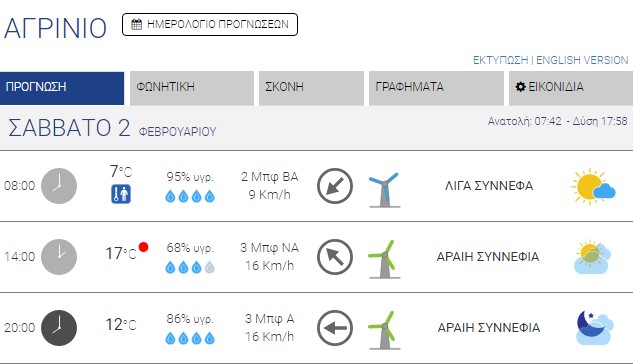Switch to the ΣΚΟΝΗ tab

(311, 88)
